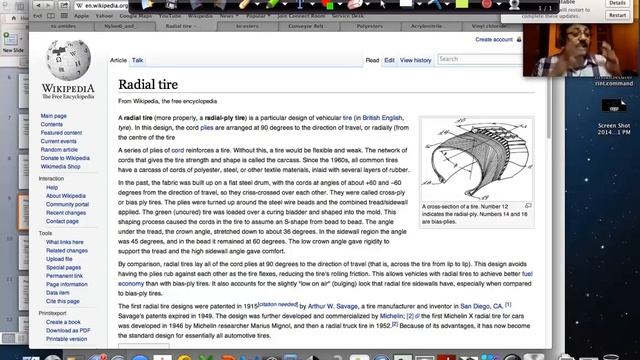
Task: Select the Article tab
Action: (x=118, y=60)
